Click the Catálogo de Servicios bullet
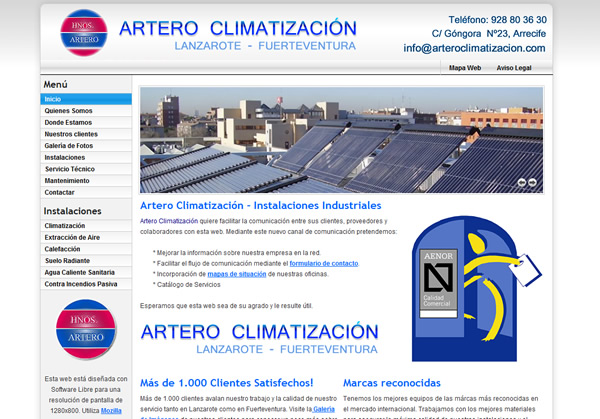This screenshot has height=419, width=600. coord(189,285)
